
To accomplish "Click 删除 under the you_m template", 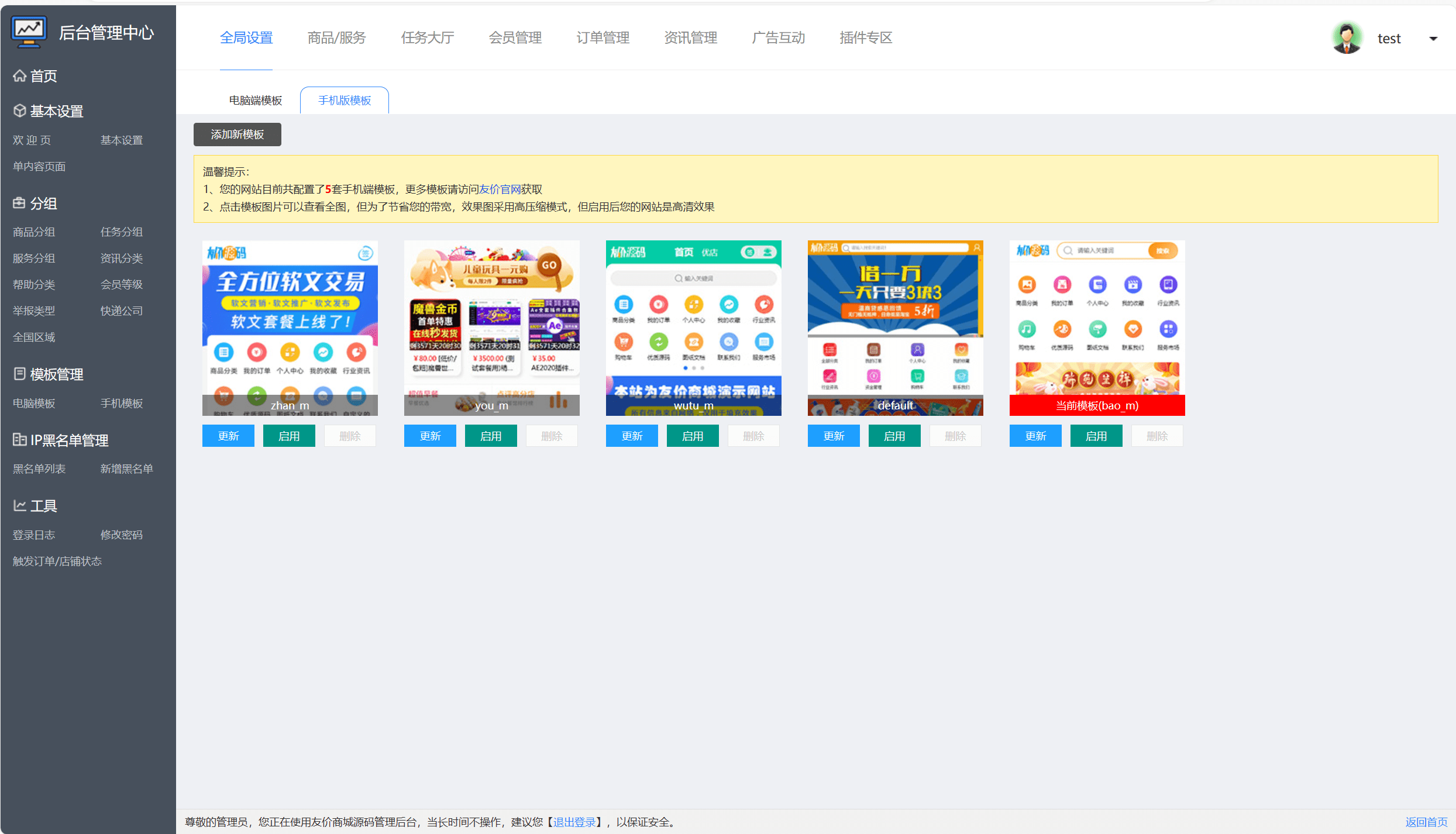I will pos(552,436).
